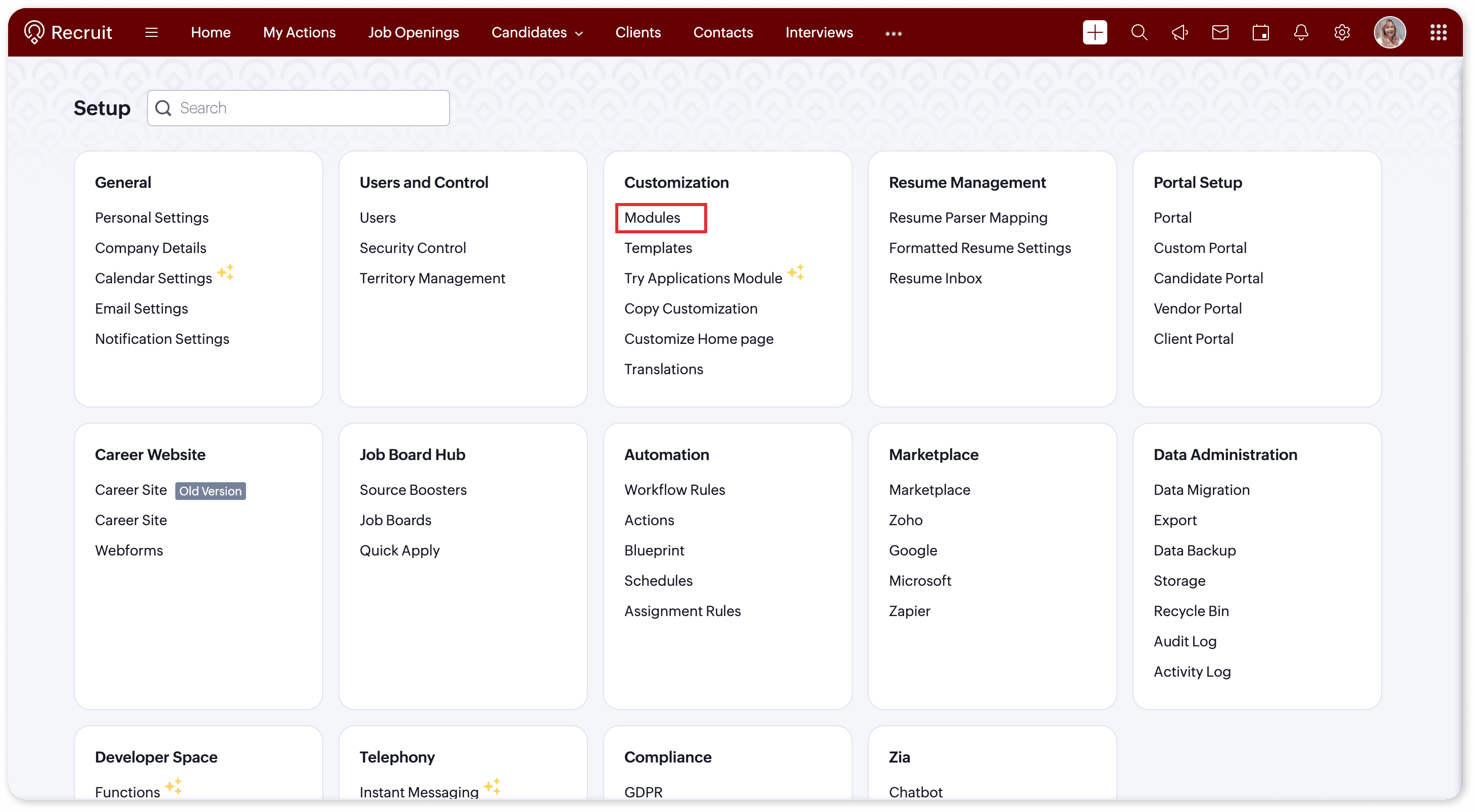Open Resume Parser Mapping link
The image size is (1475, 812).
click(x=968, y=218)
